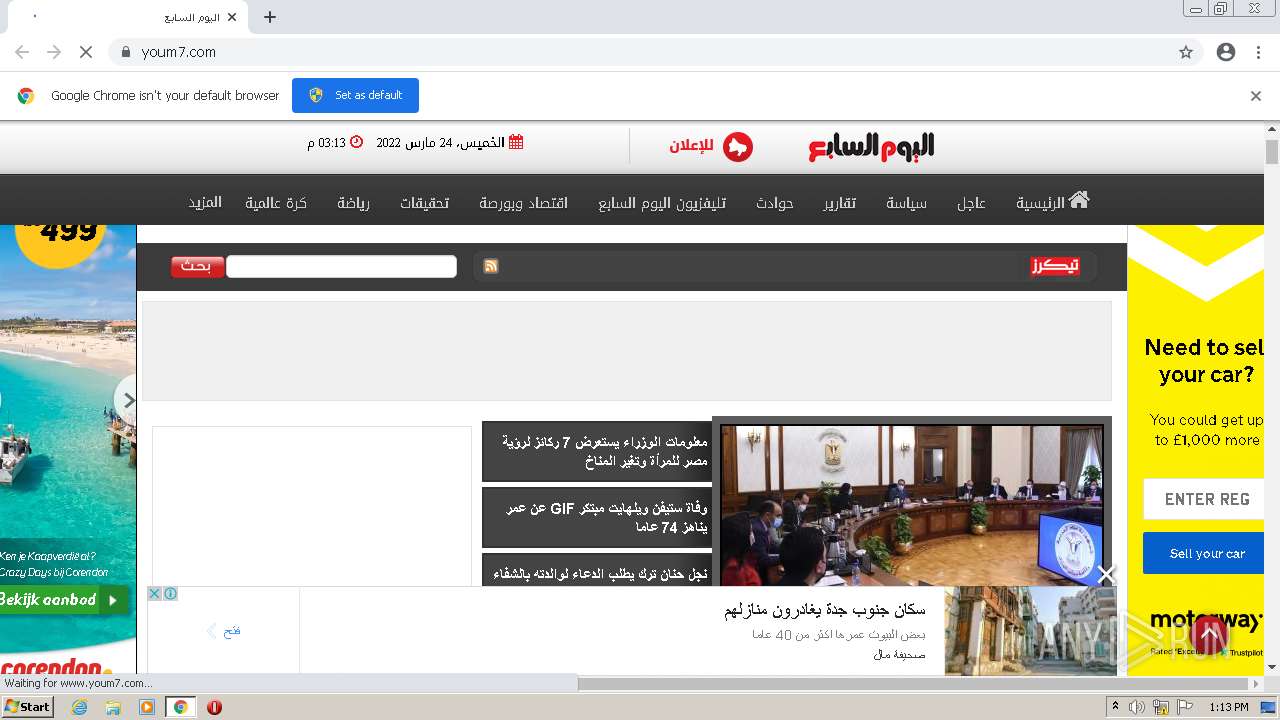Bookmark this page with star icon
Image resolution: width=1280 pixels, height=720 pixels.
[x=1186, y=52]
